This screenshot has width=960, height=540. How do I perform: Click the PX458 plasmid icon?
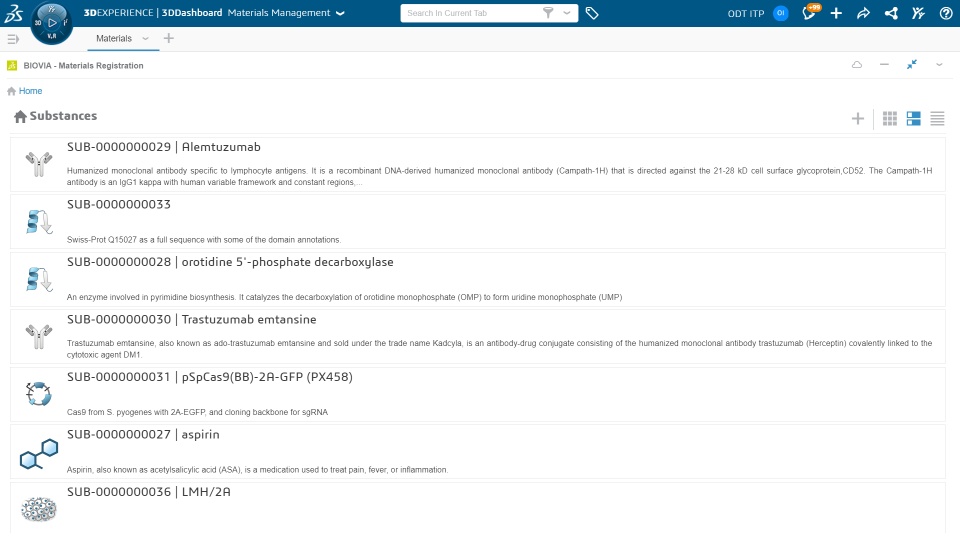click(39, 394)
